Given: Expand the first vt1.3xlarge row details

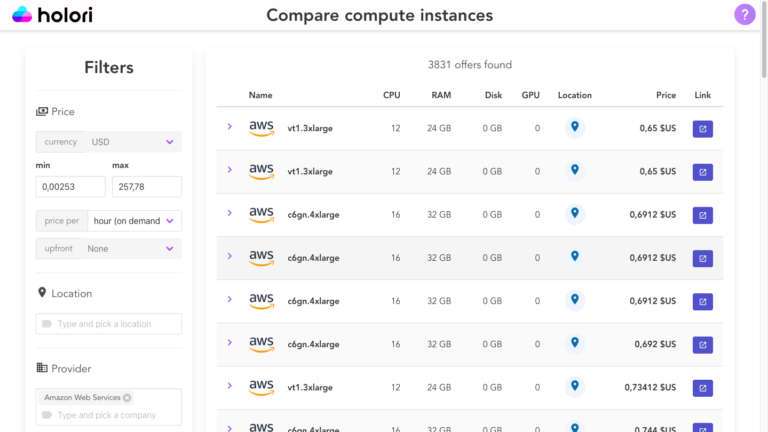Looking at the screenshot, I should tap(229, 127).
